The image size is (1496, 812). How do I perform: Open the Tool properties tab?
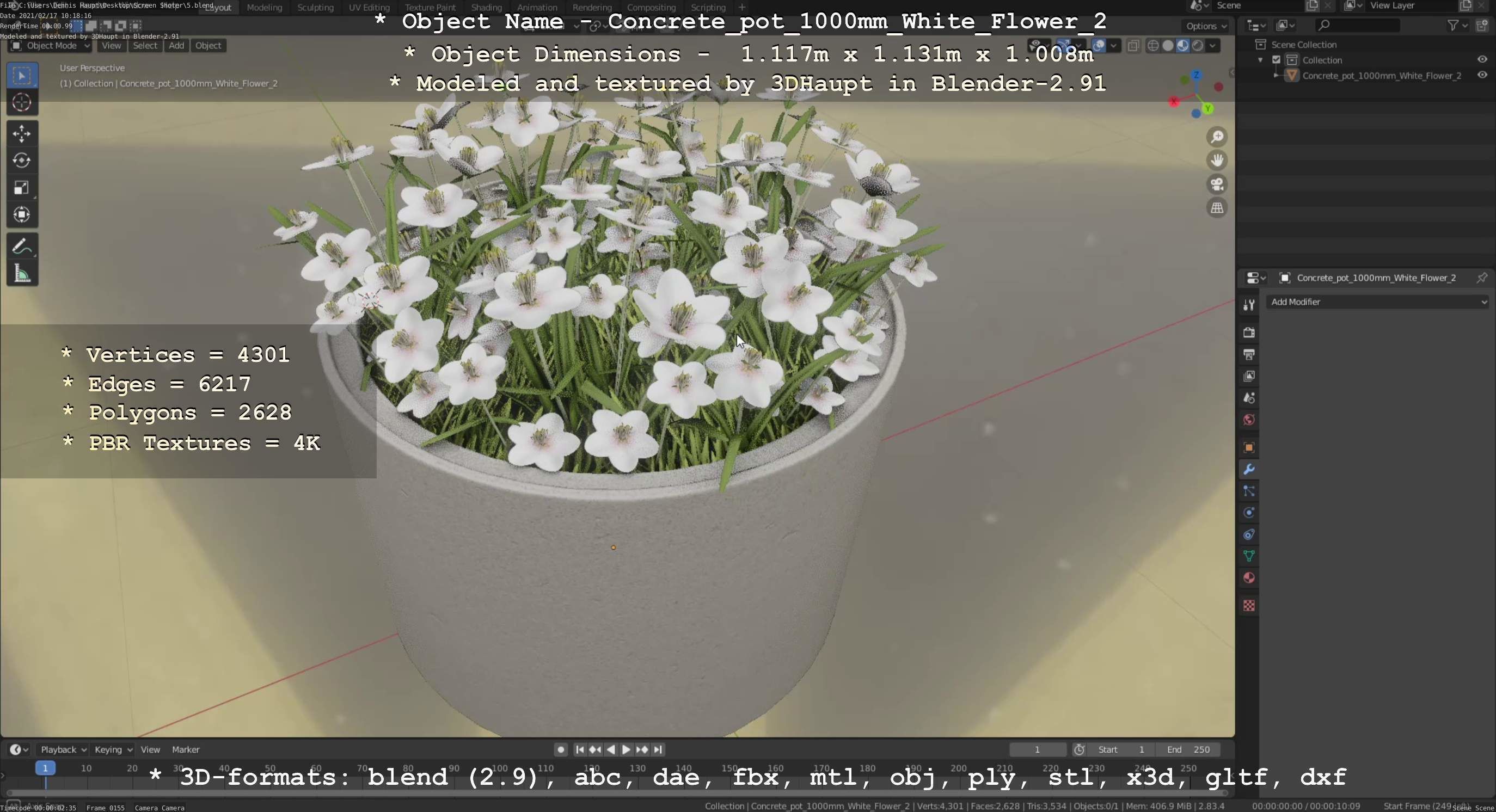click(1249, 305)
